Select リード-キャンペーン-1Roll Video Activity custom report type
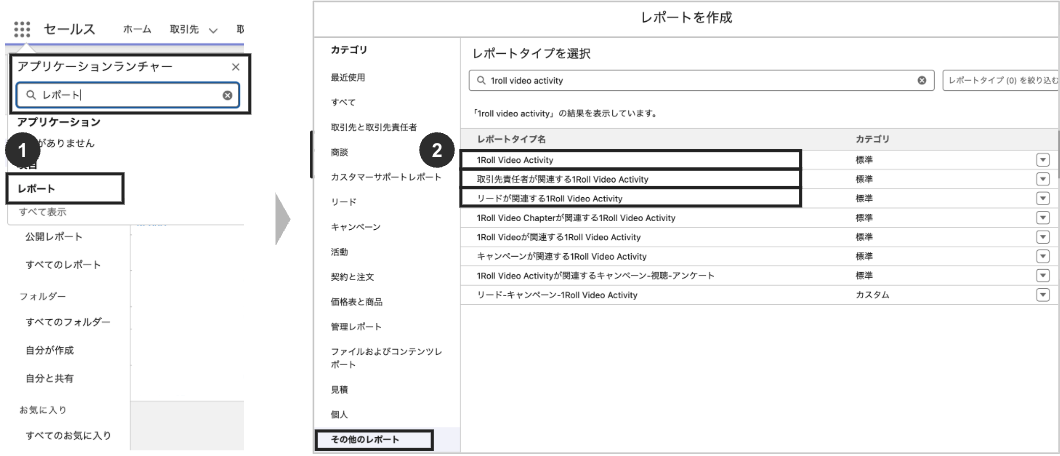Image resolution: width=1060 pixels, height=456 pixels. tap(557, 295)
